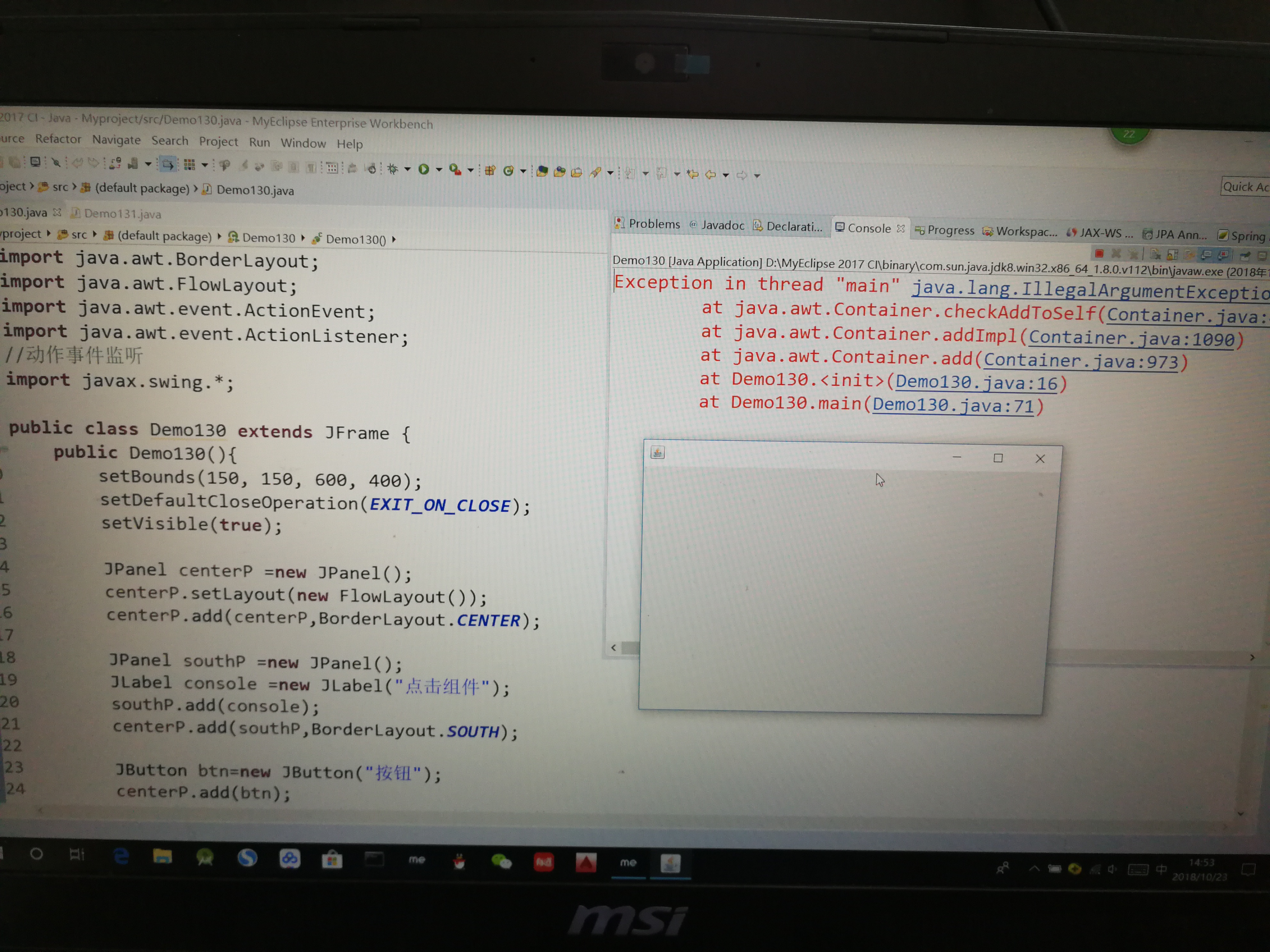
Task: Click the Demo130.java:71 stack trace link
Action: coord(953,406)
